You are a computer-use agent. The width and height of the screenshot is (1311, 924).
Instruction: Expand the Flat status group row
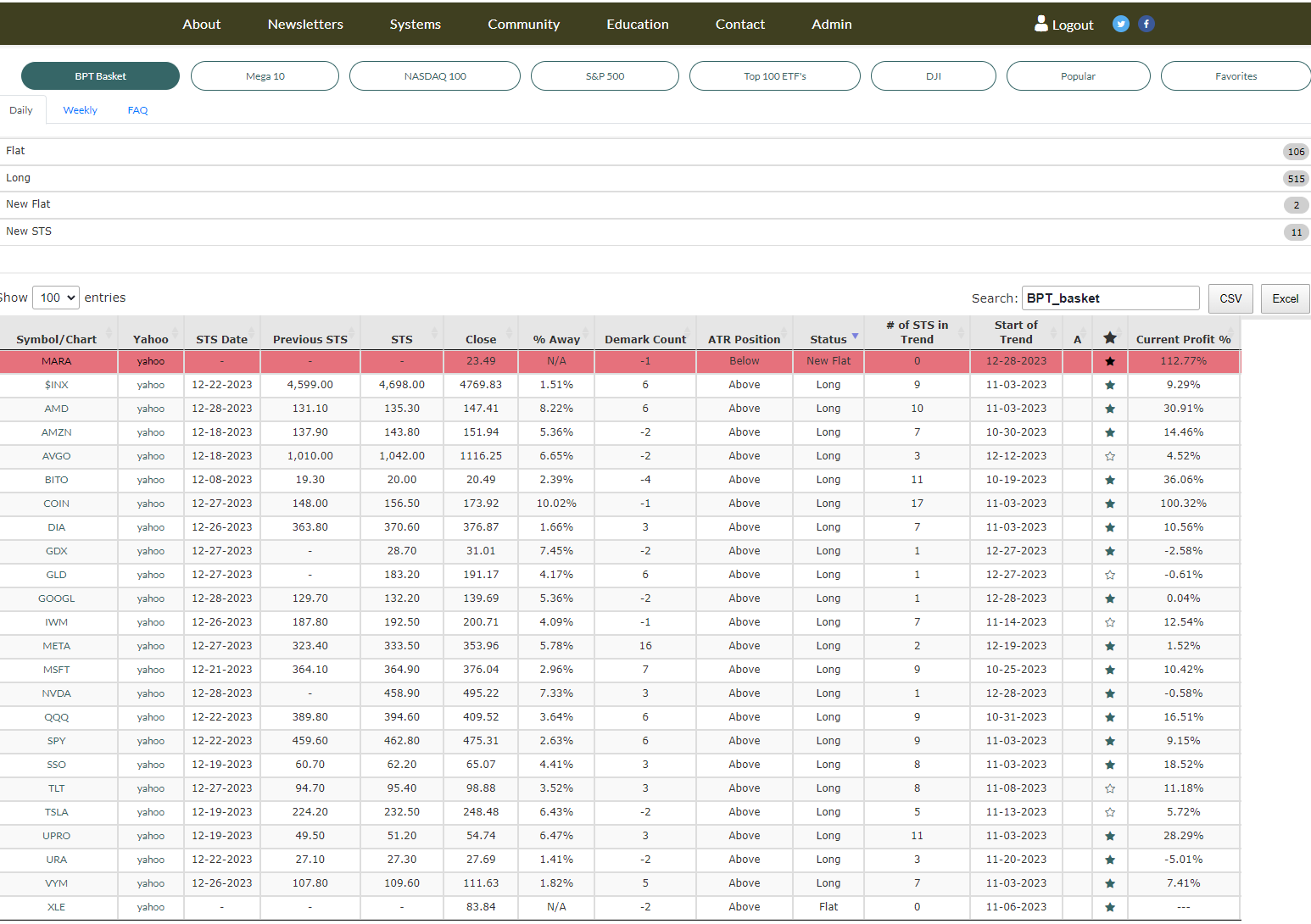[655, 151]
